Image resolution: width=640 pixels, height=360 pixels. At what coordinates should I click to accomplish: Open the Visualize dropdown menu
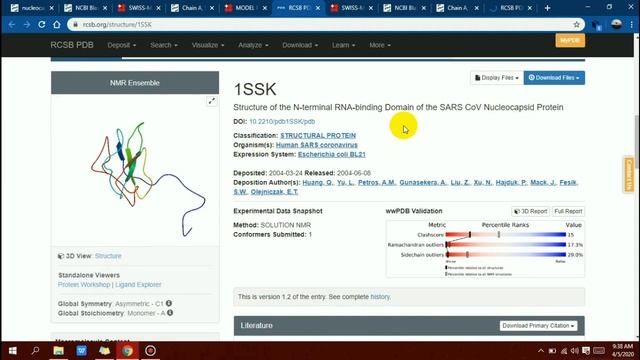tap(208, 45)
